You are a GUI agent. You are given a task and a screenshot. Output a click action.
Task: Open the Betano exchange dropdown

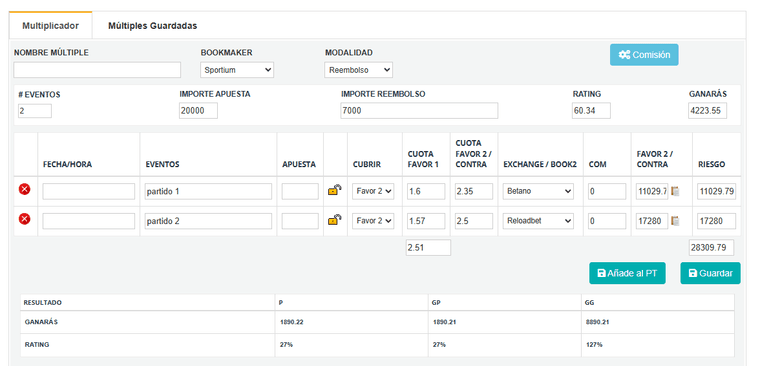[538, 191]
